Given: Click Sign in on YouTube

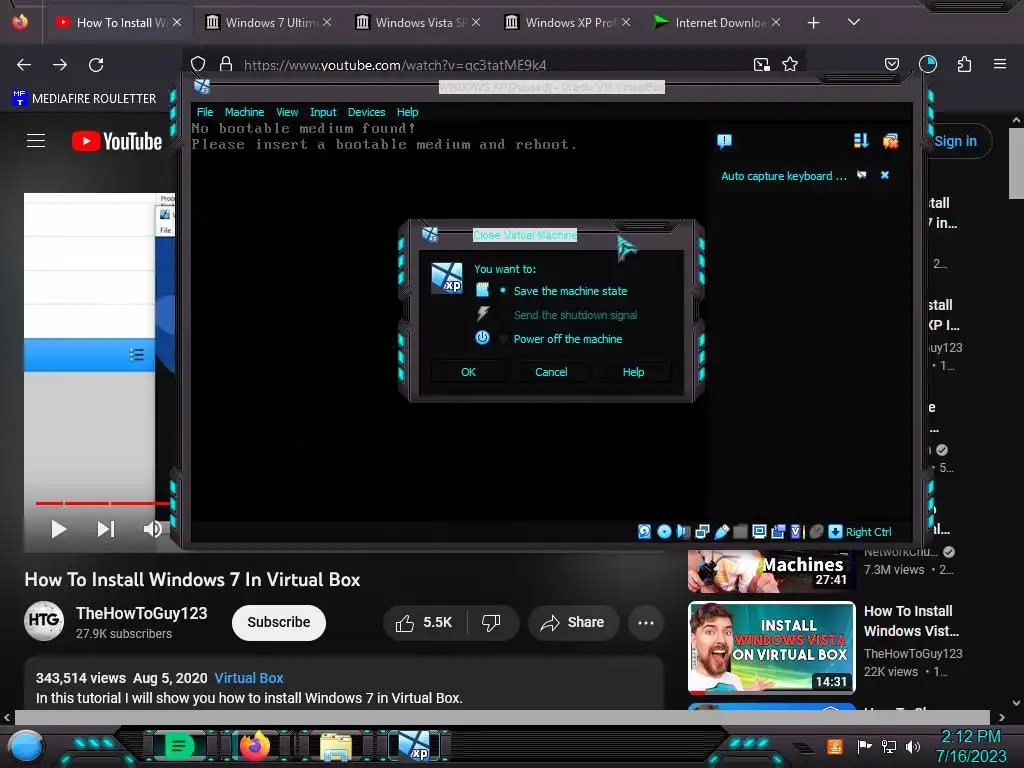Looking at the screenshot, I should tap(955, 141).
